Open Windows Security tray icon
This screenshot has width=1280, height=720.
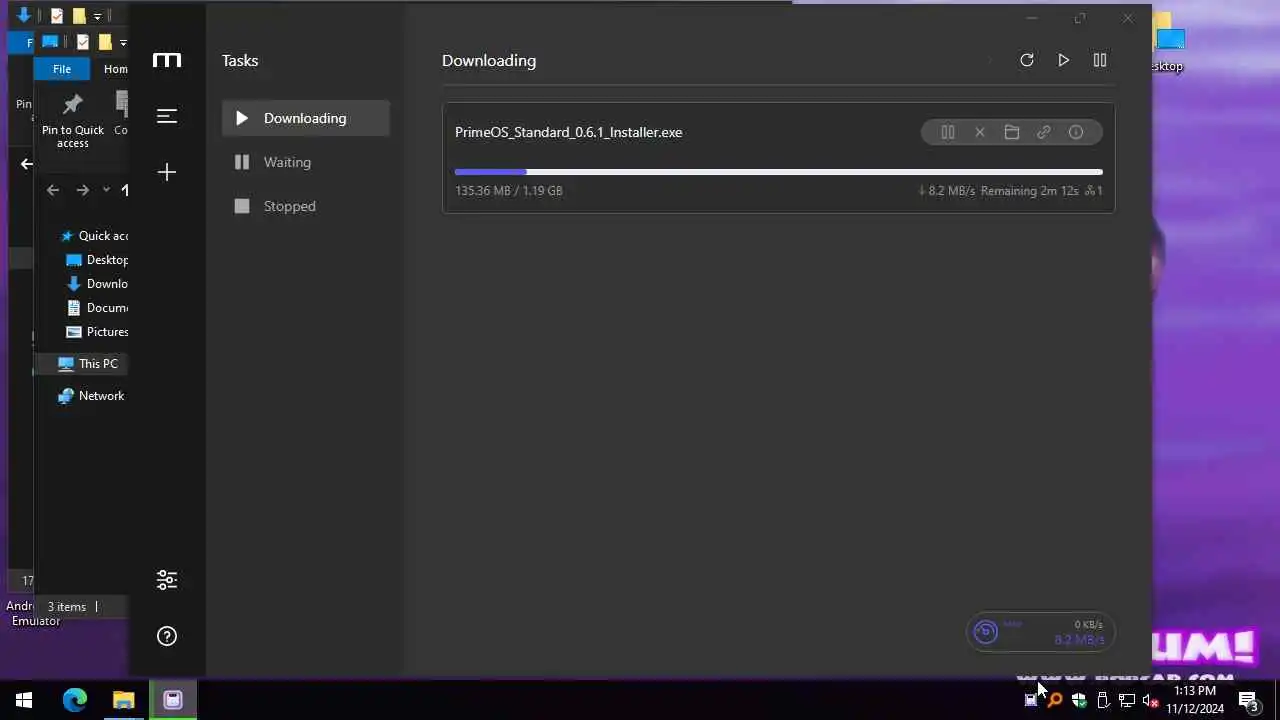(1079, 700)
